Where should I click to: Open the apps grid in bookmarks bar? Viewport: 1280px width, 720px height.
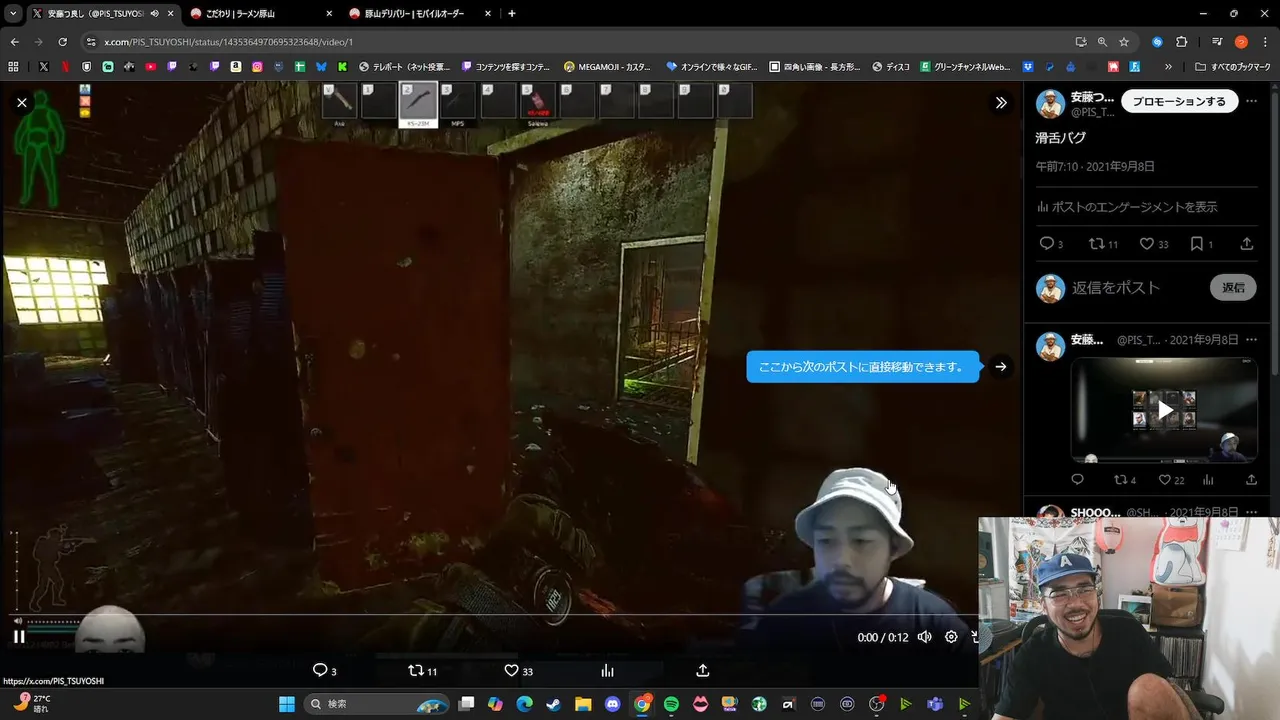click(13, 67)
